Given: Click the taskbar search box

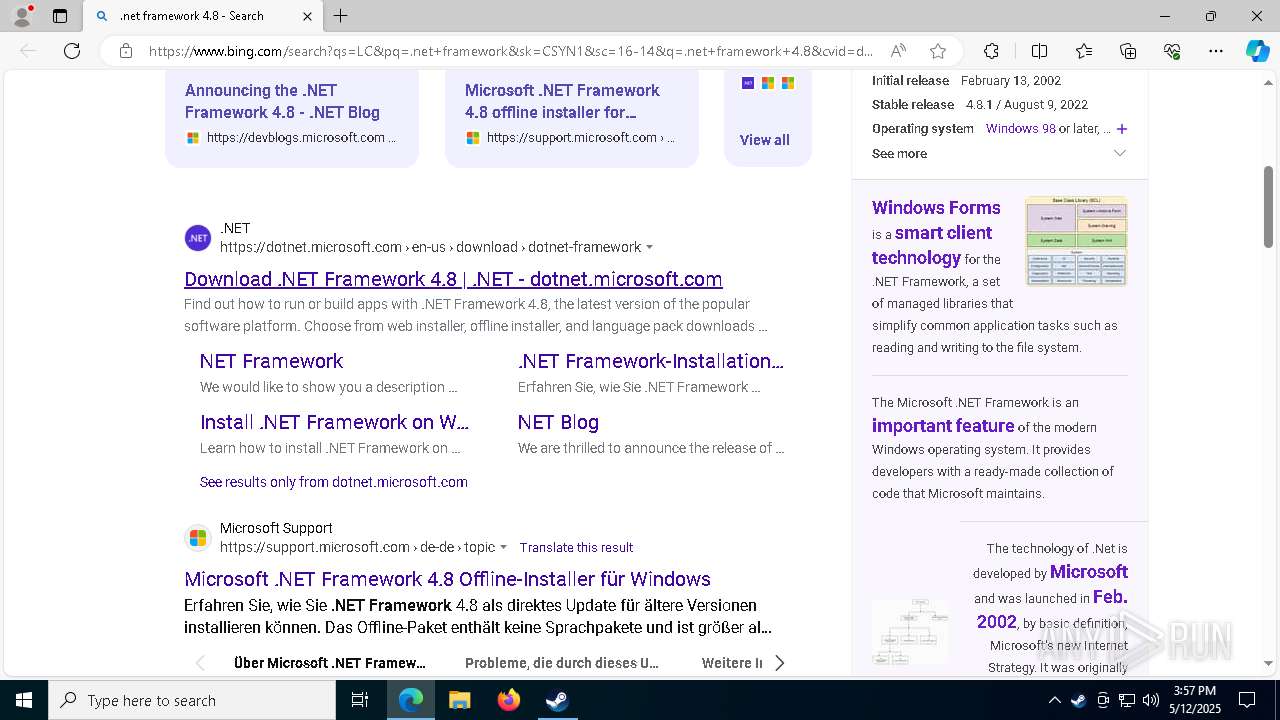Looking at the screenshot, I should coord(192,701).
